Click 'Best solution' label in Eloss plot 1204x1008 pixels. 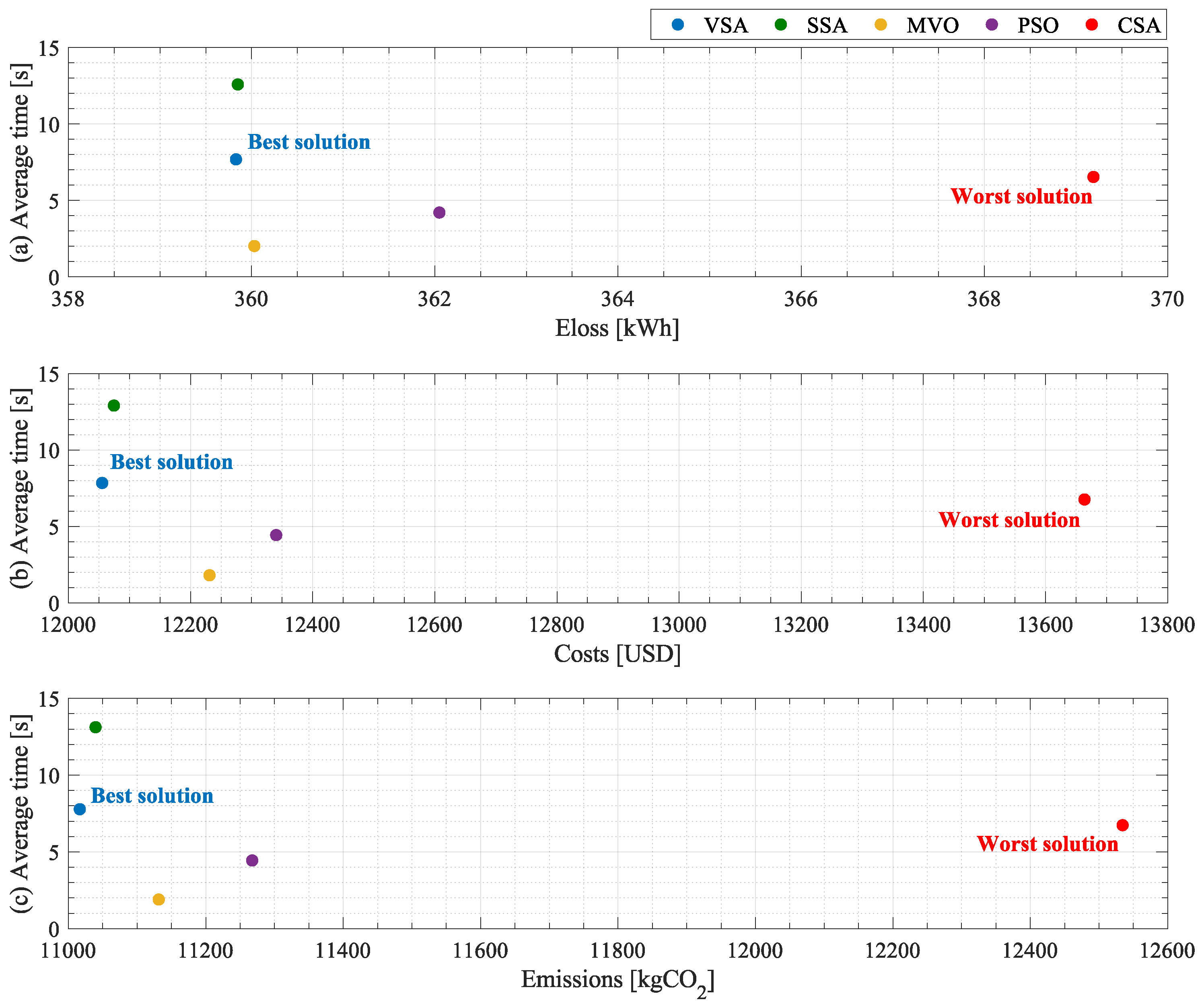click(309, 142)
